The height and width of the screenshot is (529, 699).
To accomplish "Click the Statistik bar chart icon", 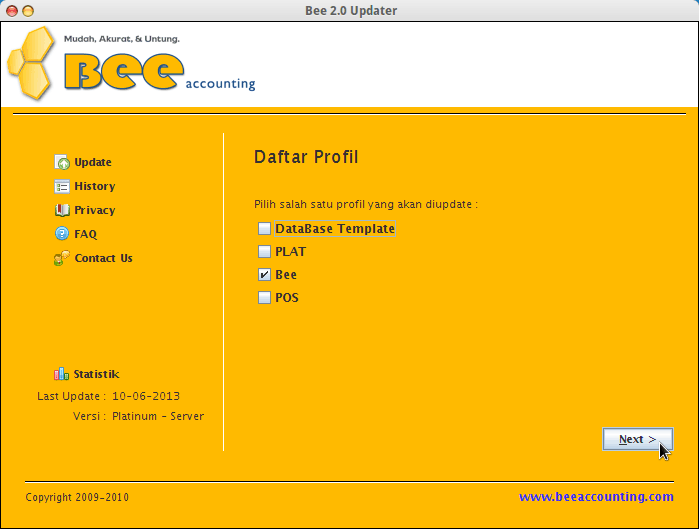I will [x=62, y=374].
